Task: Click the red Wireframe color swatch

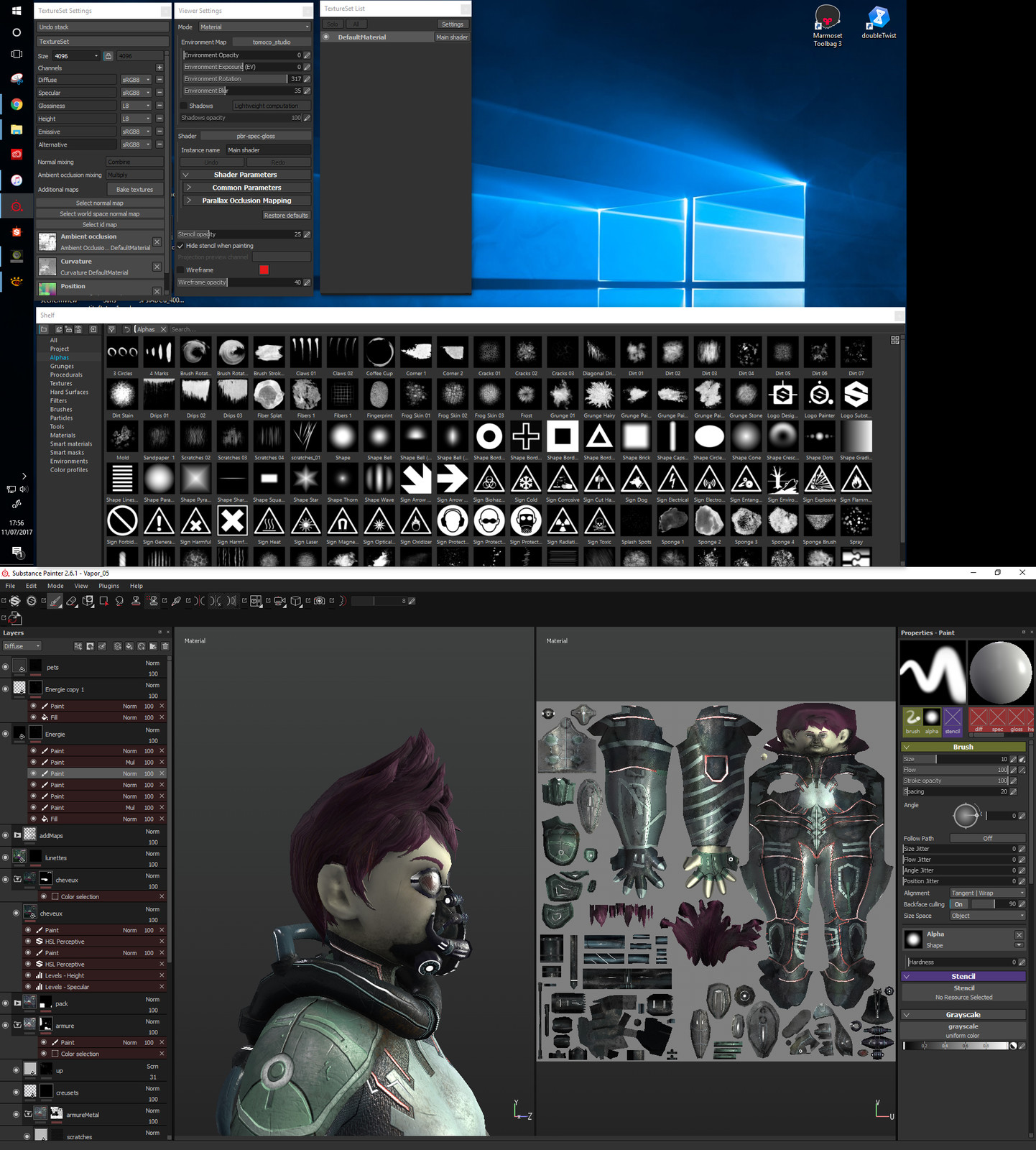Action: tap(264, 270)
